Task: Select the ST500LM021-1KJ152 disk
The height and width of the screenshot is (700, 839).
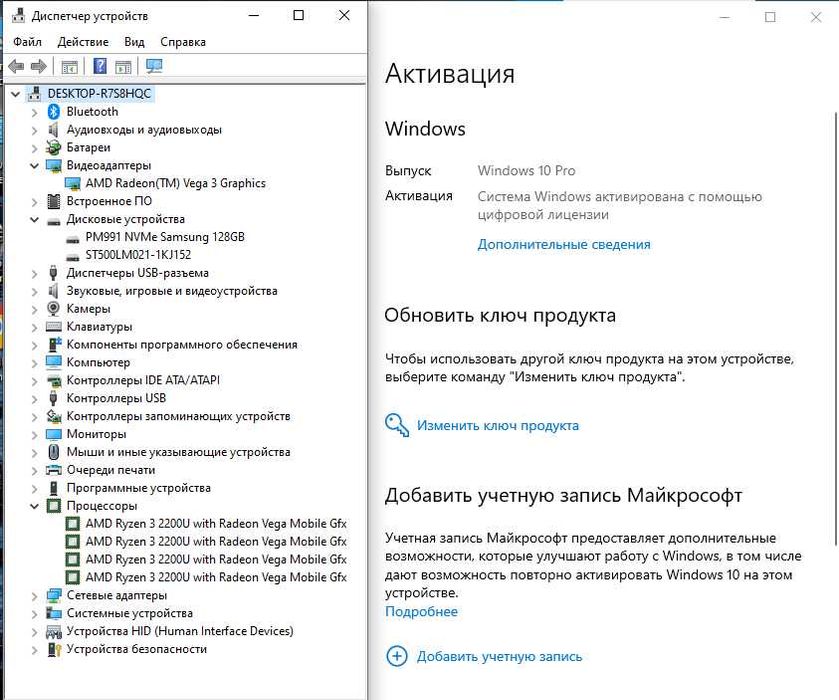Action: tap(138, 255)
